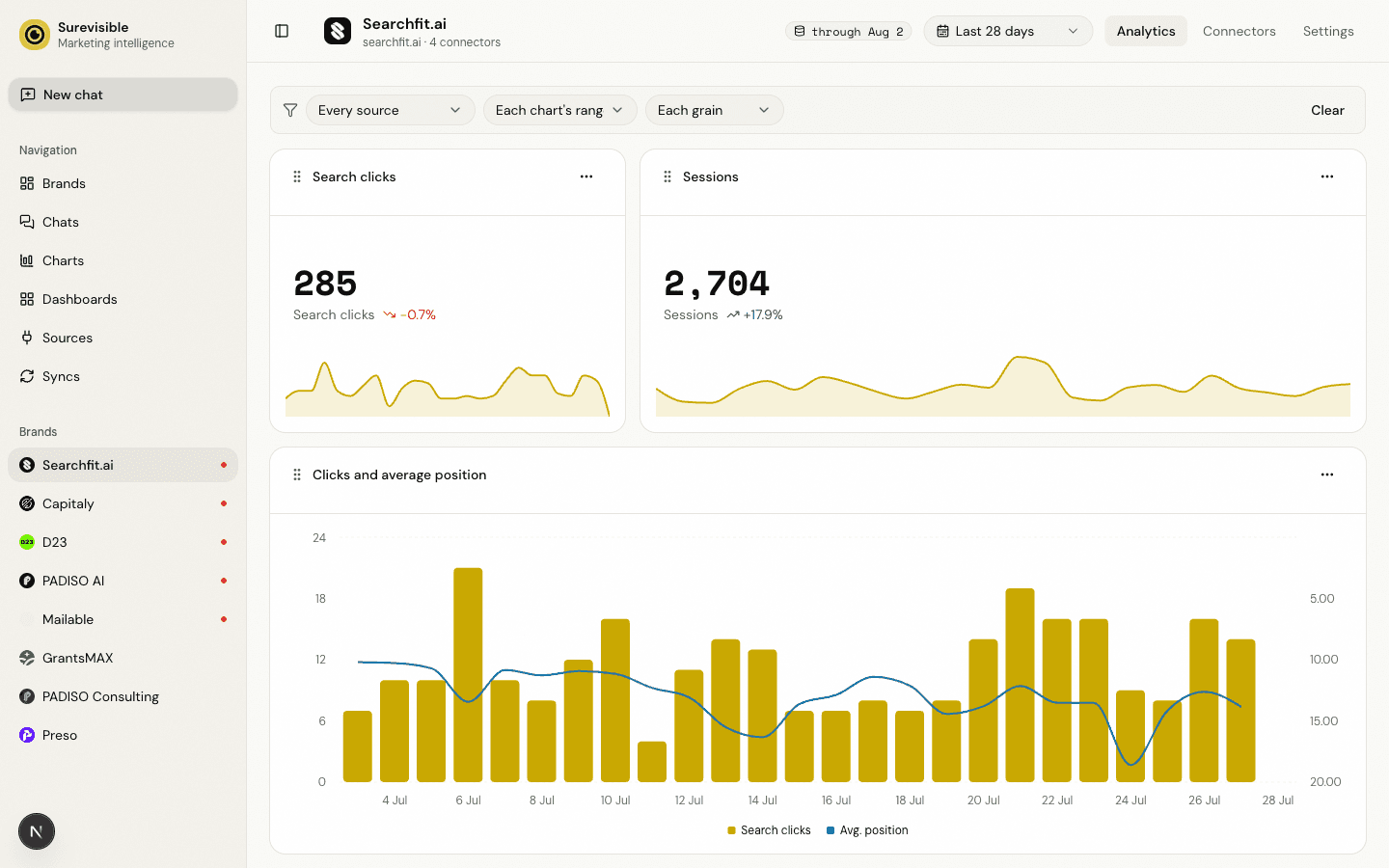Start a New chat
Viewport: 1389px width, 868px height.
pyautogui.click(x=123, y=95)
